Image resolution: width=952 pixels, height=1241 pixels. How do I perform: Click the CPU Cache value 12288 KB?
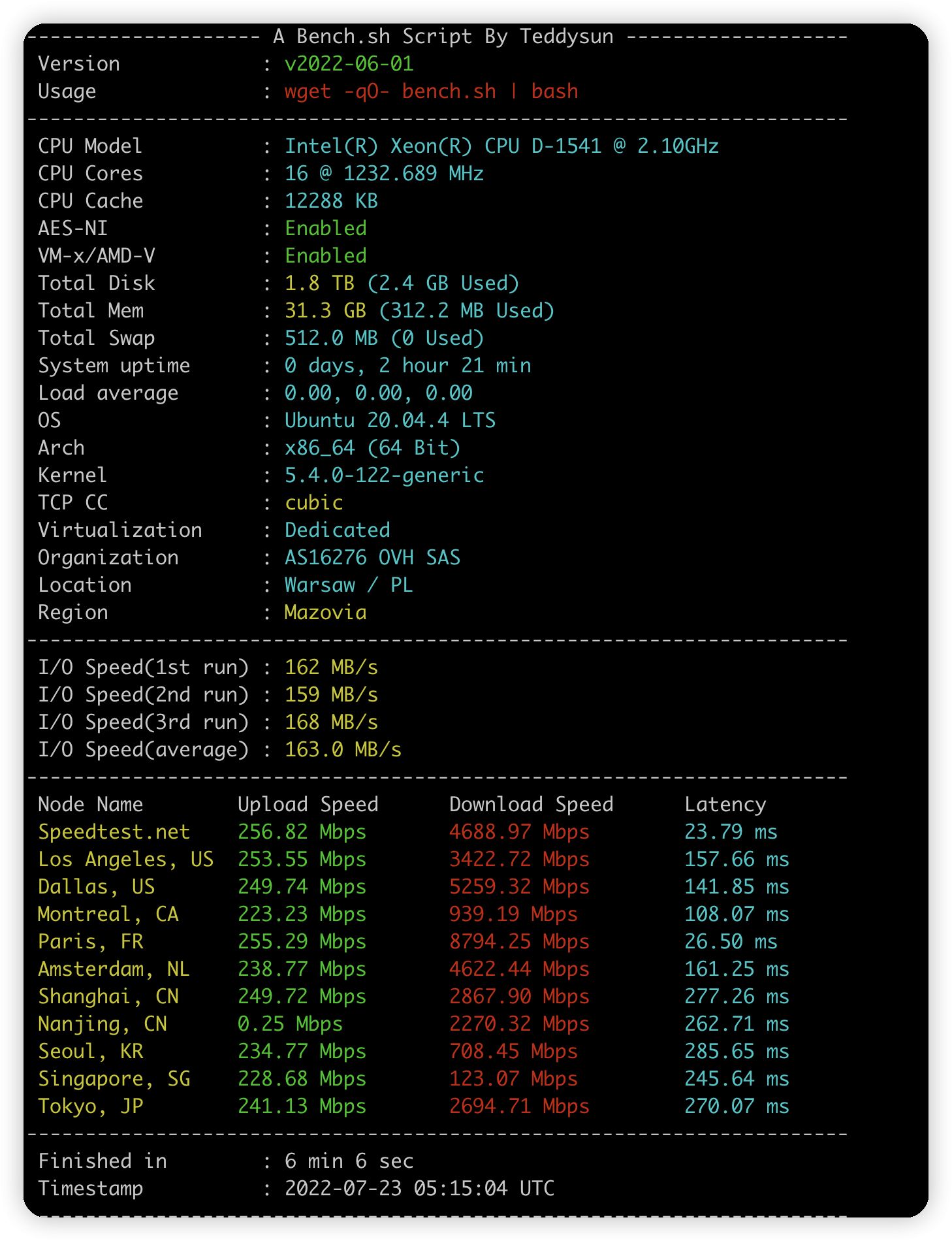[331, 201]
